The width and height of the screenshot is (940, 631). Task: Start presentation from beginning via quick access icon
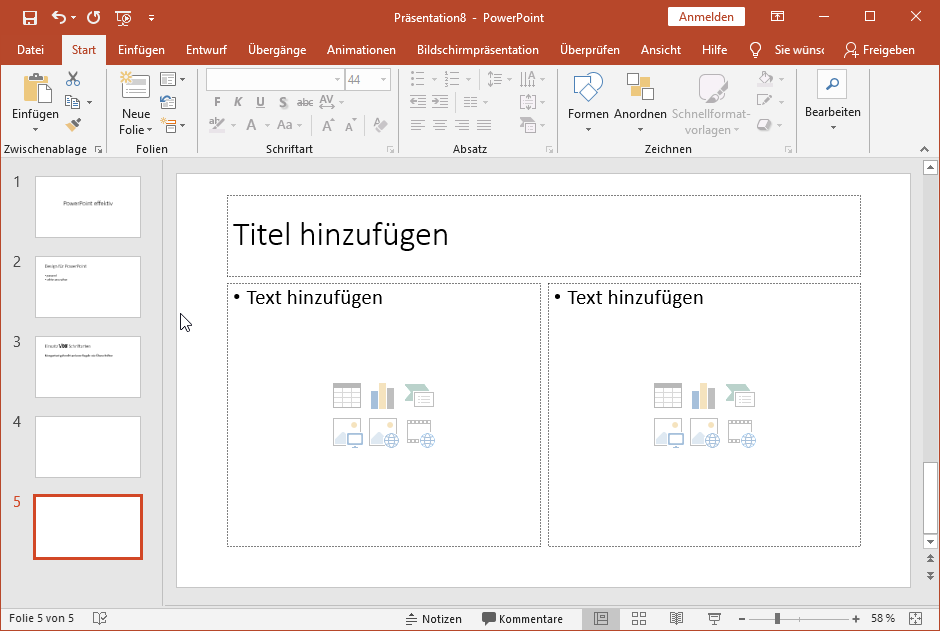(123, 18)
